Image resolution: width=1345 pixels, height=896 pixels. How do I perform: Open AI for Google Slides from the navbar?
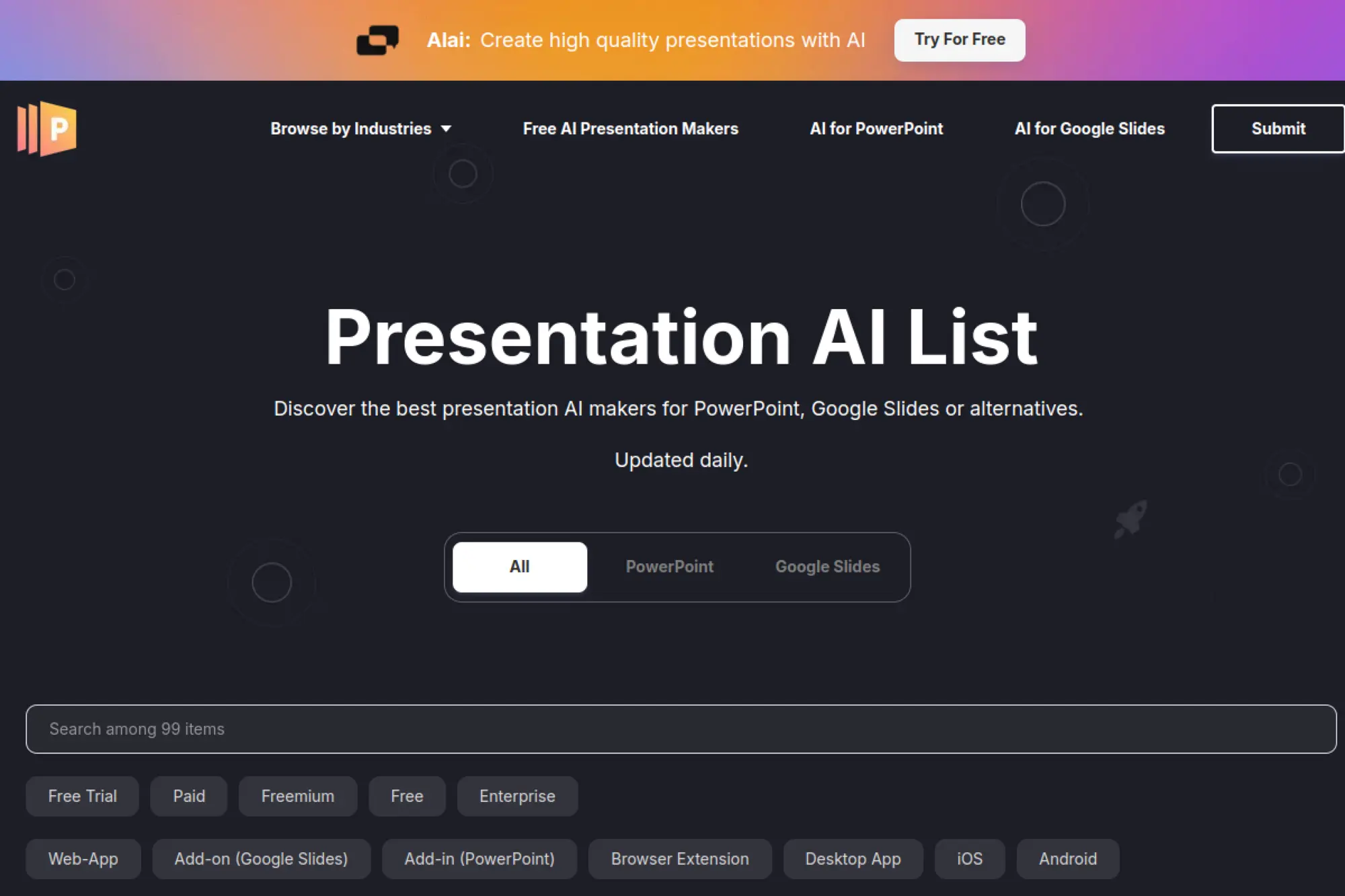point(1089,128)
